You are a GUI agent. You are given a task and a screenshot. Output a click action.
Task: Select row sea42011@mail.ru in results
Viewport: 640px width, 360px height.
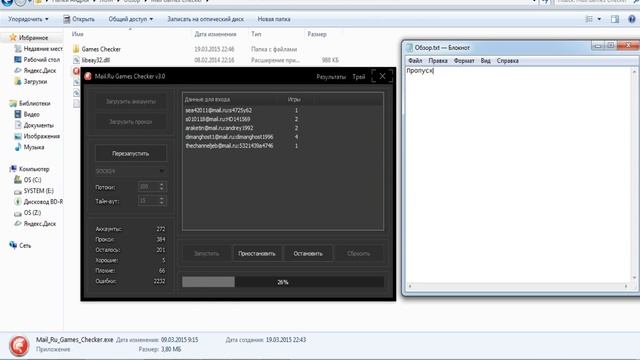[x=282, y=110]
